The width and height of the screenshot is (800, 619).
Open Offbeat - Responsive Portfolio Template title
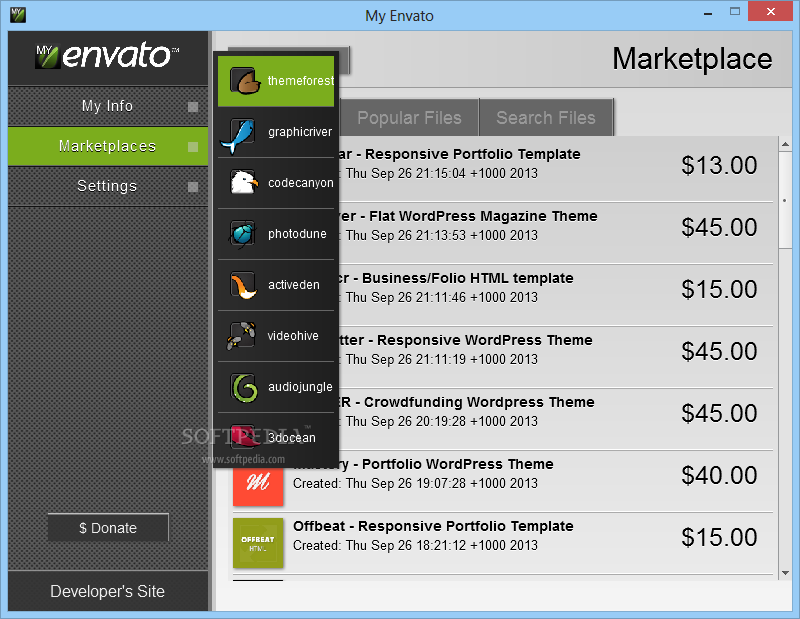point(433,526)
